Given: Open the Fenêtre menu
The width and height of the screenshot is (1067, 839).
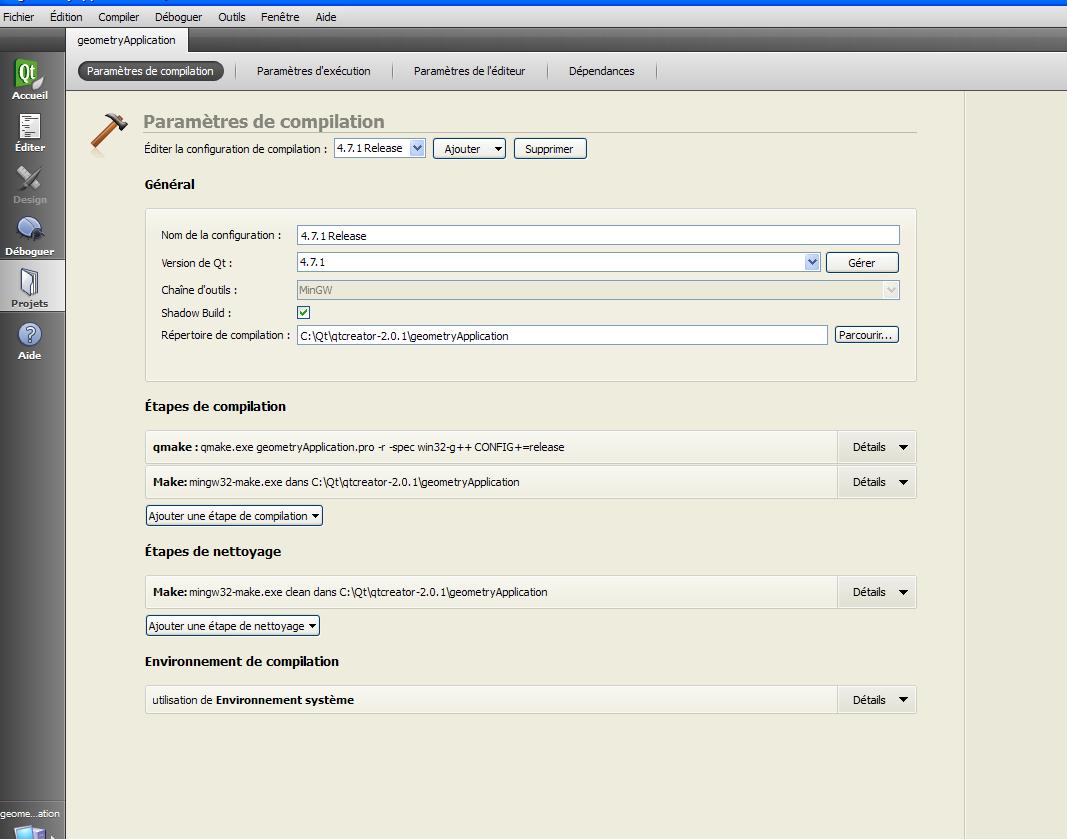Looking at the screenshot, I should [x=280, y=17].
